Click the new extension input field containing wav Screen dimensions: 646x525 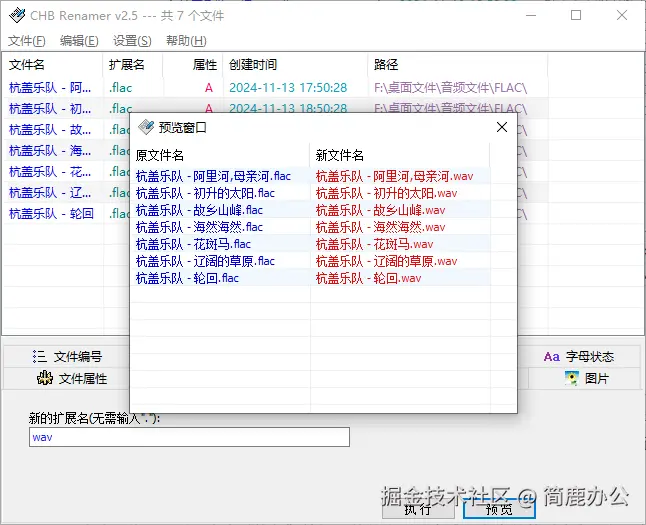(x=189, y=437)
